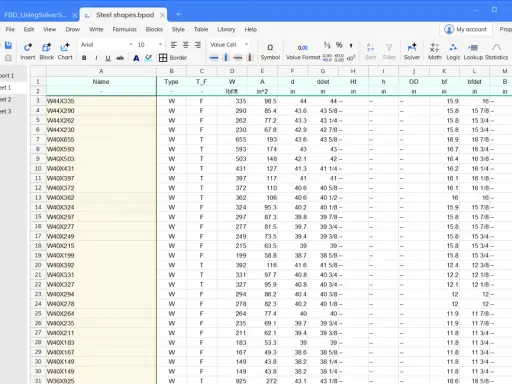Open the Chart tool
The height and width of the screenshot is (384, 512).
[x=65, y=51]
